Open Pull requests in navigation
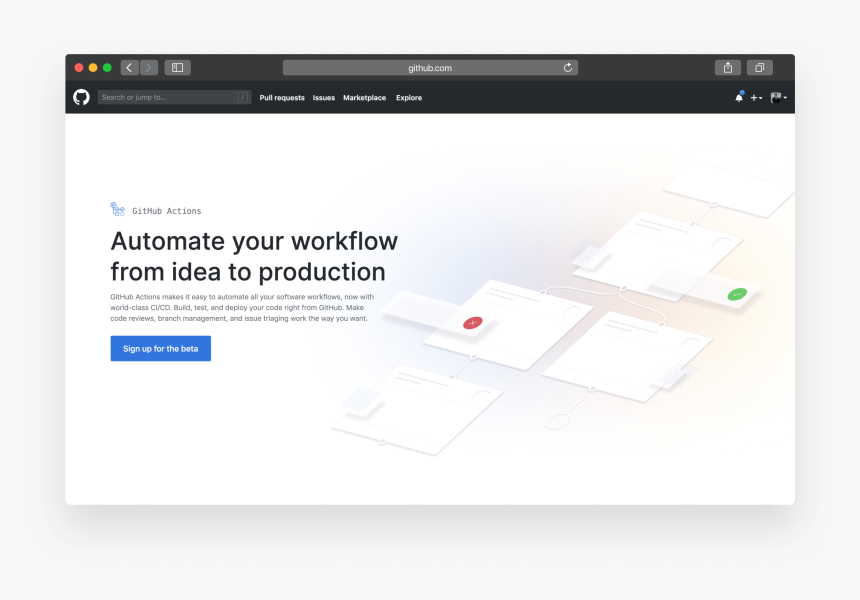Viewport: 860px width, 600px height. 282,98
